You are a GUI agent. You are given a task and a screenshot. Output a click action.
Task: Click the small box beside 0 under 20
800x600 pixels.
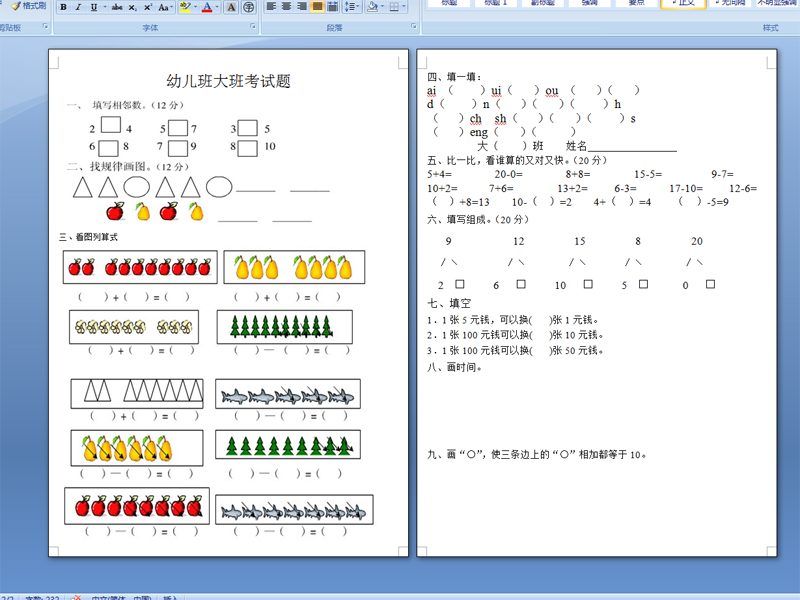pyautogui.click(x=710, y=284)
